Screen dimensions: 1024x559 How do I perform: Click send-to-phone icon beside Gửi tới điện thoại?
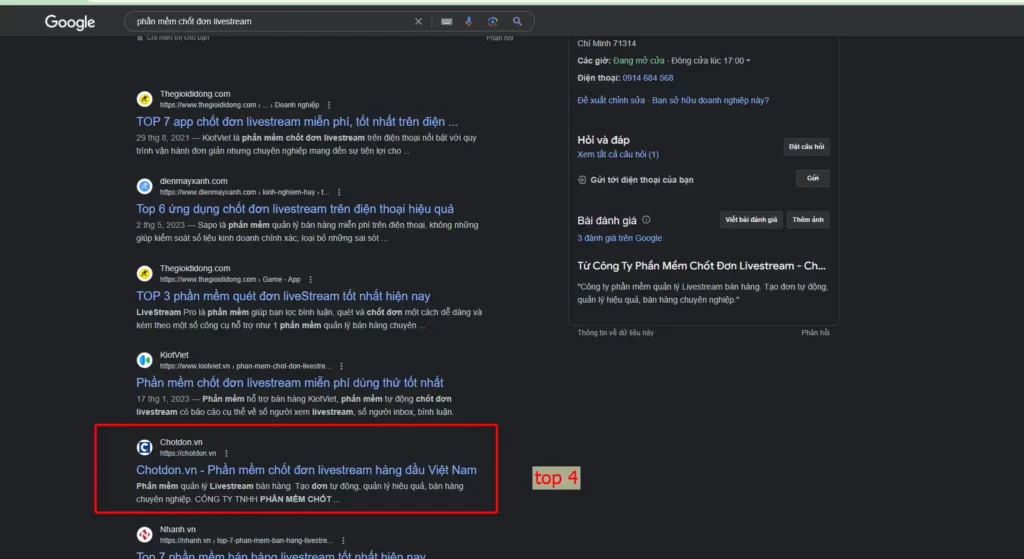pyautogui.click(x=581, y=180)
